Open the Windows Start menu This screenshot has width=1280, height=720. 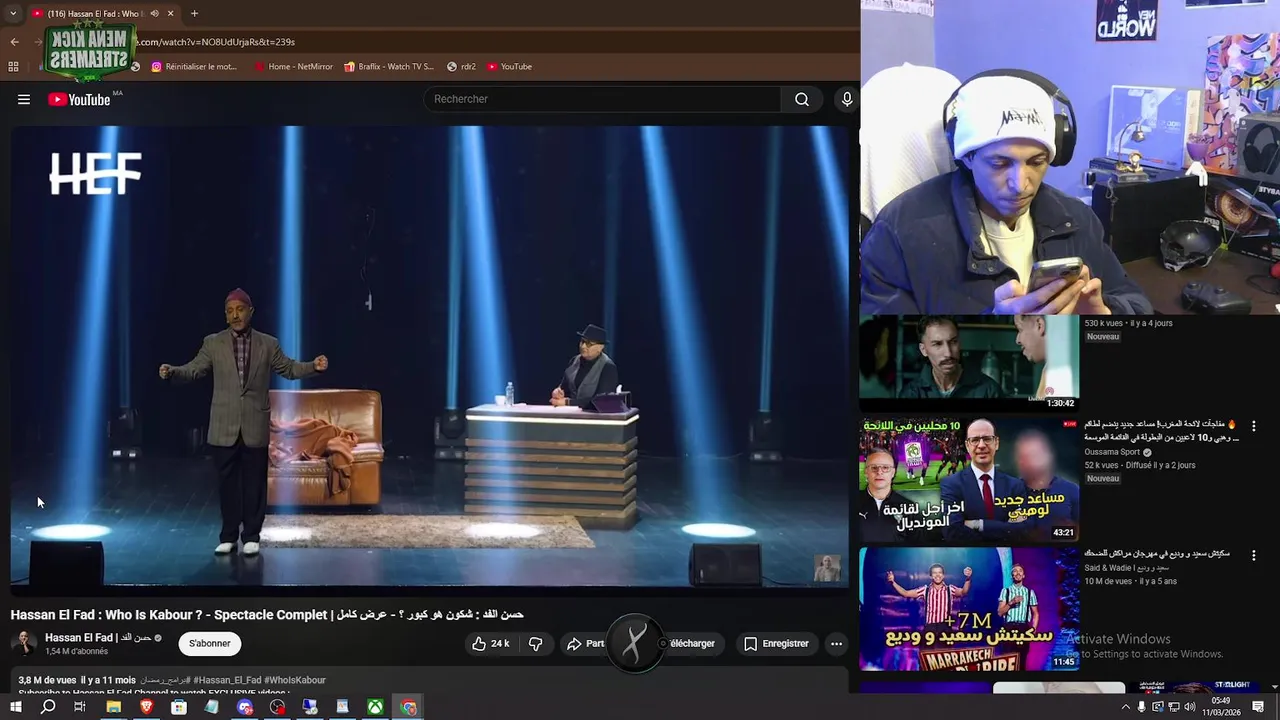pyautogui.click(x=15, y=707)
